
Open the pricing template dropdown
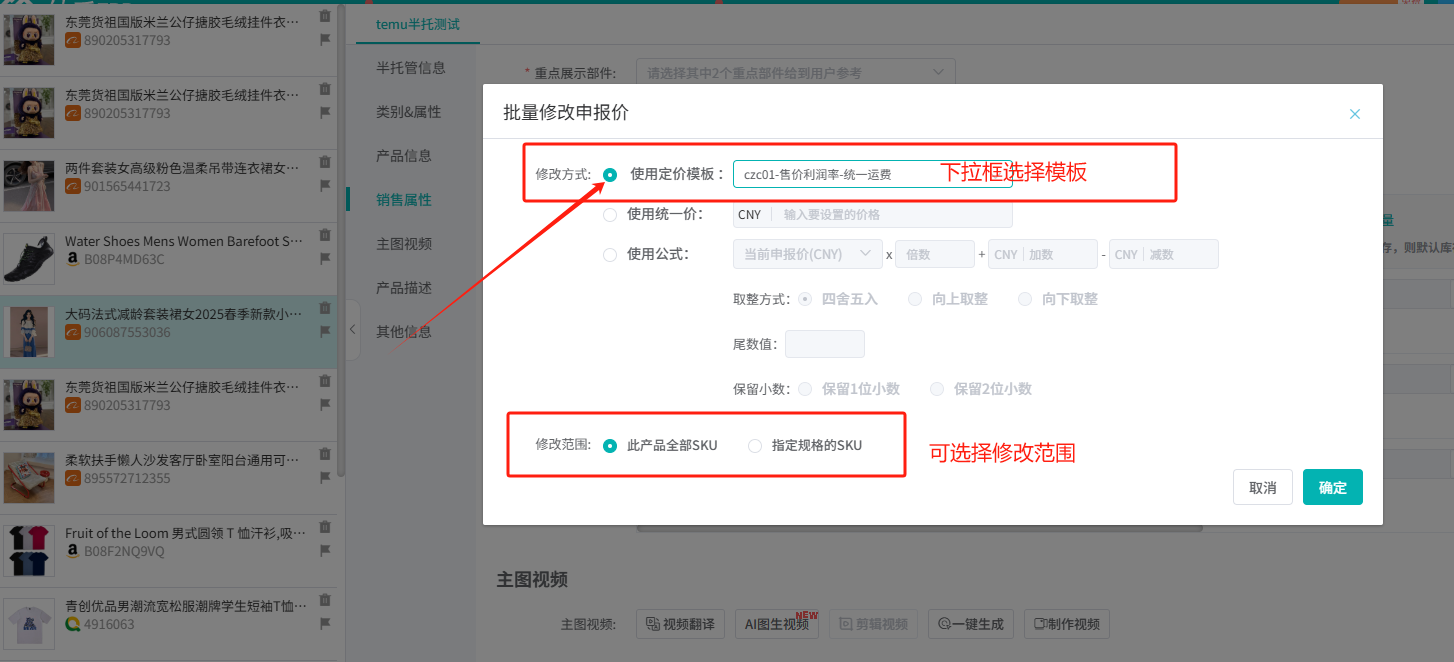873,174
